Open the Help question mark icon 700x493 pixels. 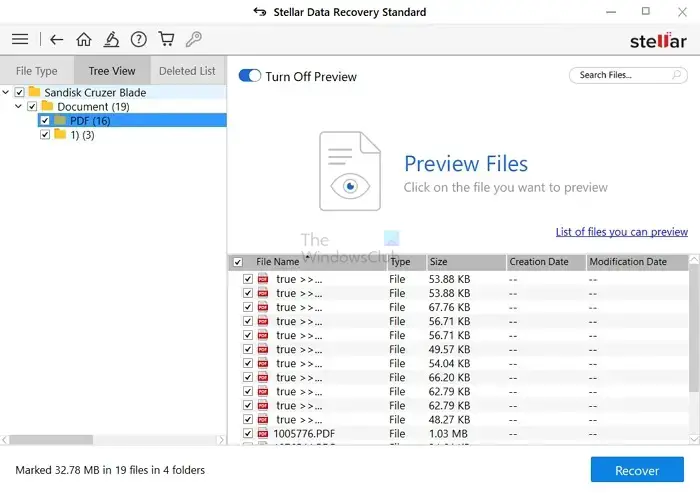tap(138, 39)
